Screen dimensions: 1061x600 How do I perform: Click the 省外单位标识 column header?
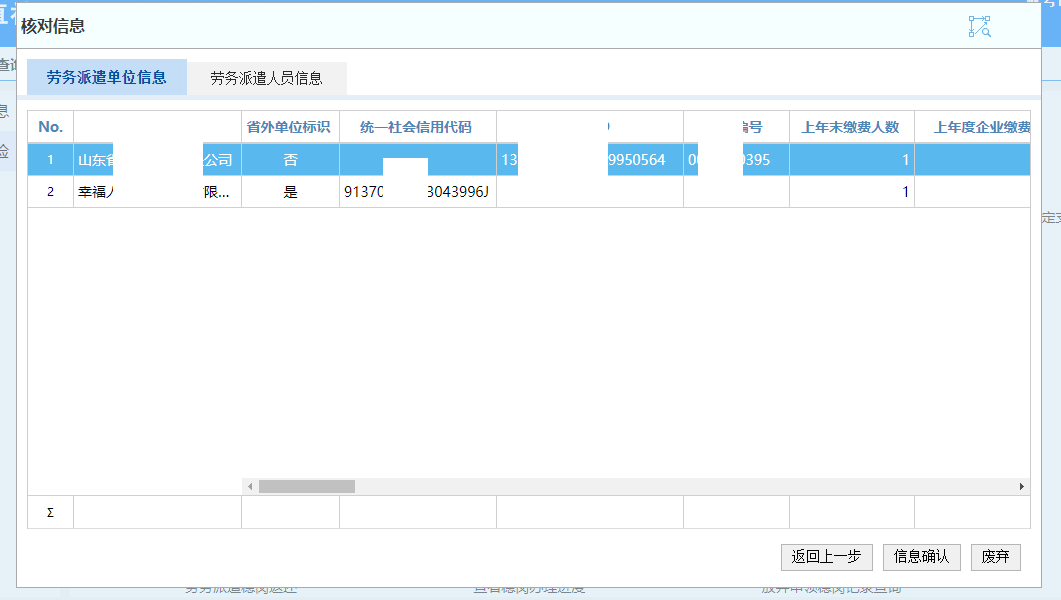[x=290, y=127]
